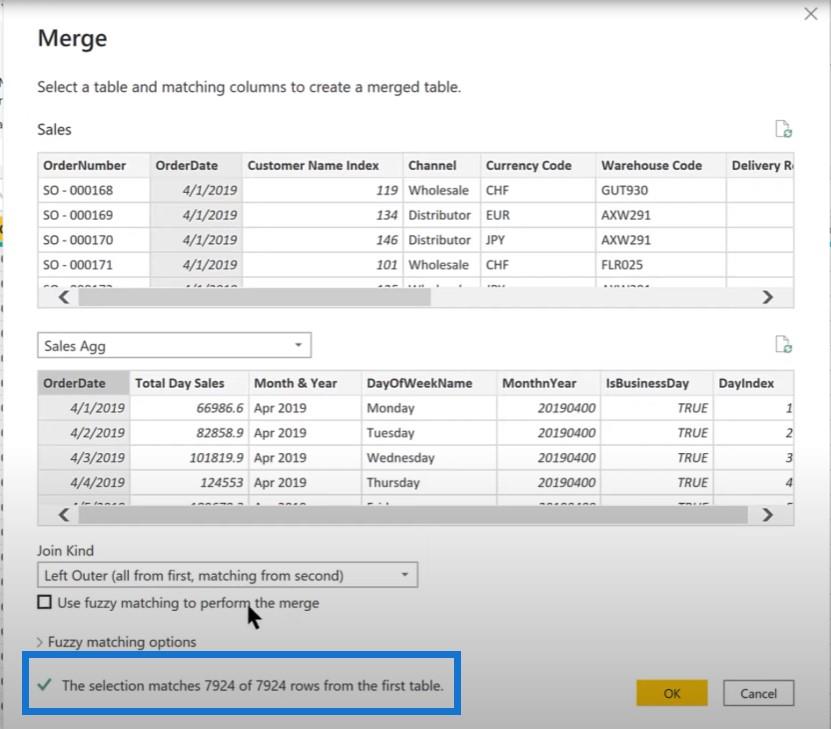Click cell SO - 000171
This screenshot has width=831, height=729.
(x=94, y=265)
